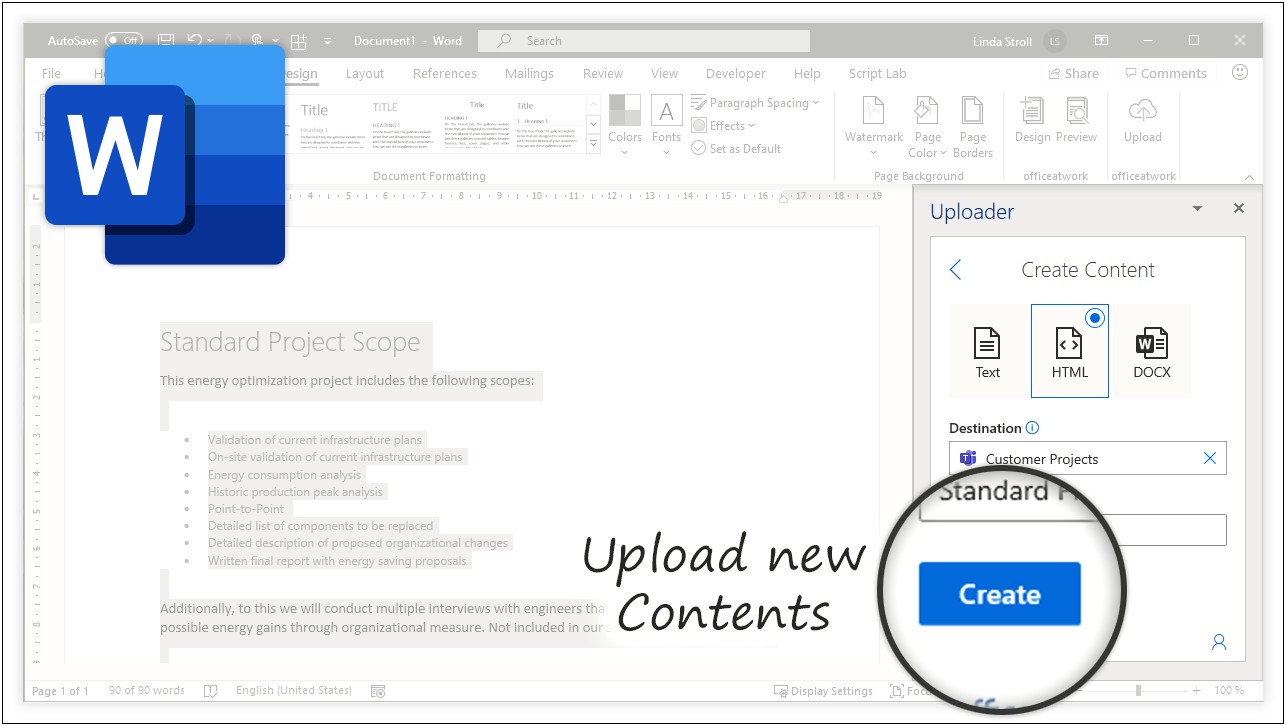Click the zoom in plus icon
Viewport: 1286px width, 726px height.
[1197, 691]
